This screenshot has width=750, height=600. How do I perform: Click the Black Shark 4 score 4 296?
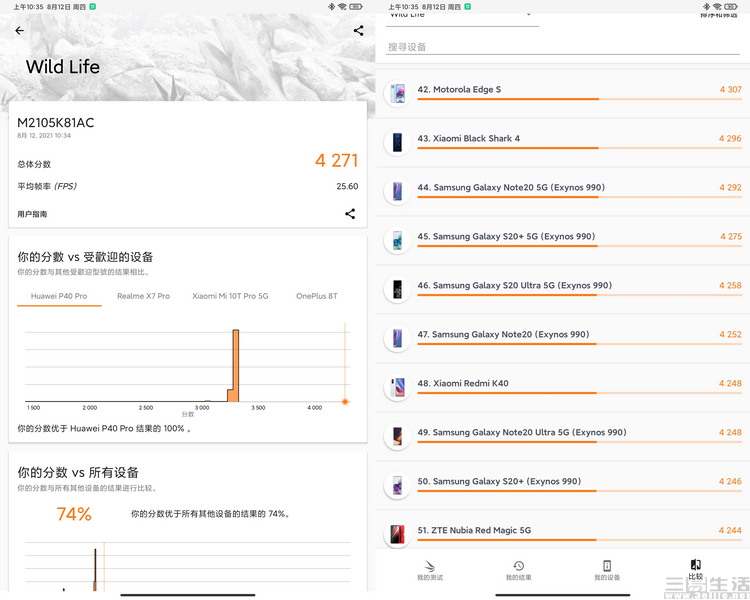pos(730,138)
